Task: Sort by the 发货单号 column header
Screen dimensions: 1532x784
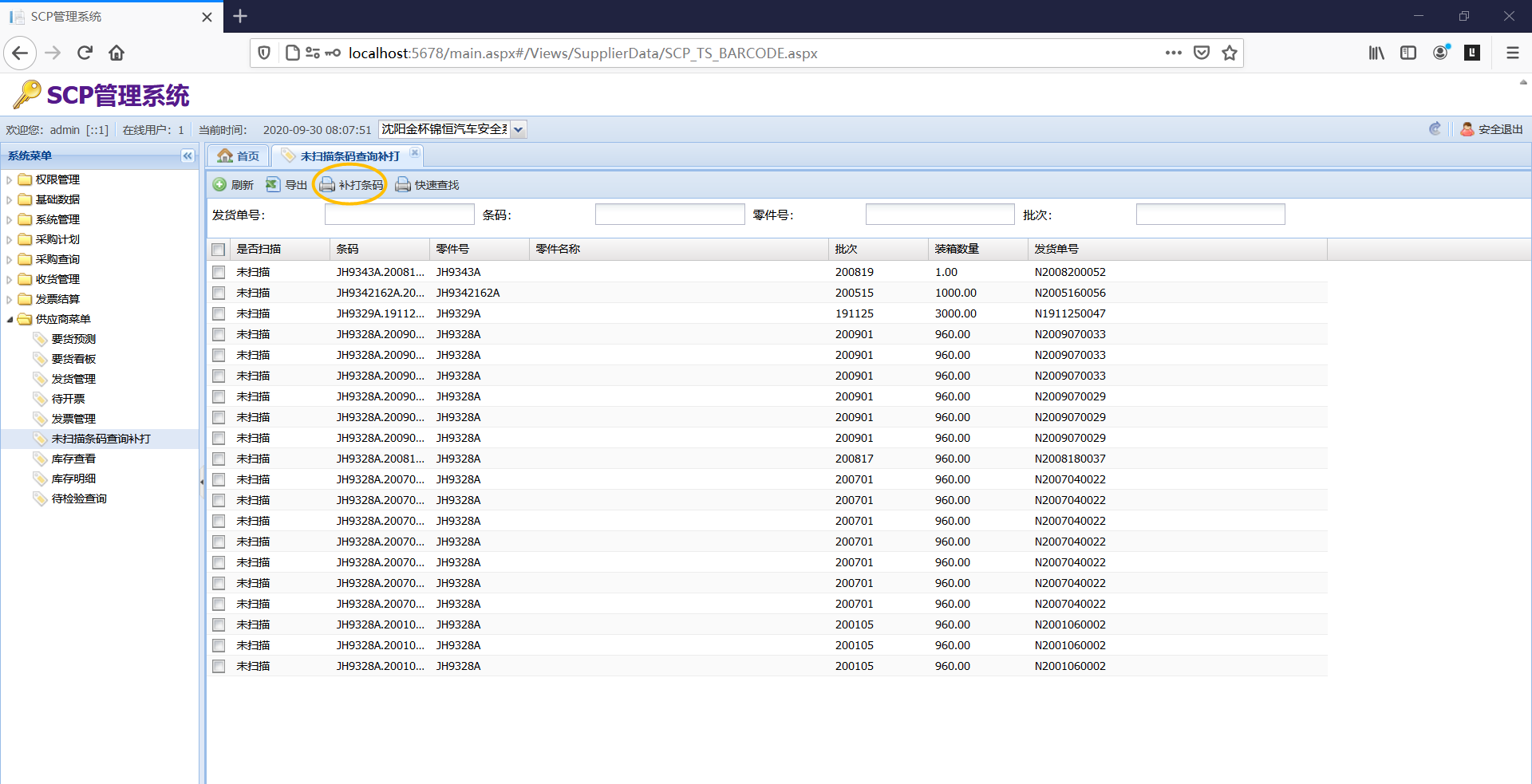Action: click(x=1178, y=249)
